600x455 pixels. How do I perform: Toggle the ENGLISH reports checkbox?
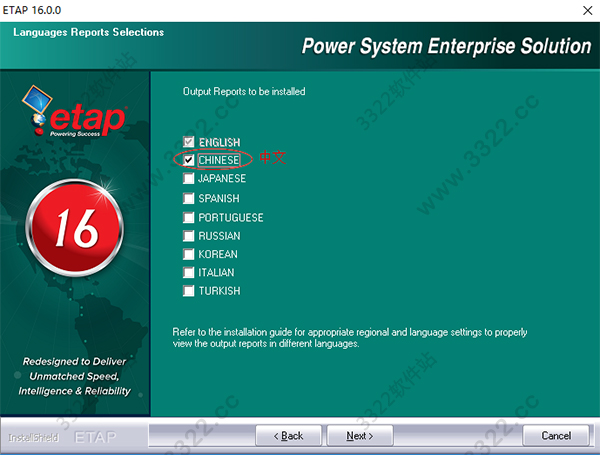(x=188, y=142)
